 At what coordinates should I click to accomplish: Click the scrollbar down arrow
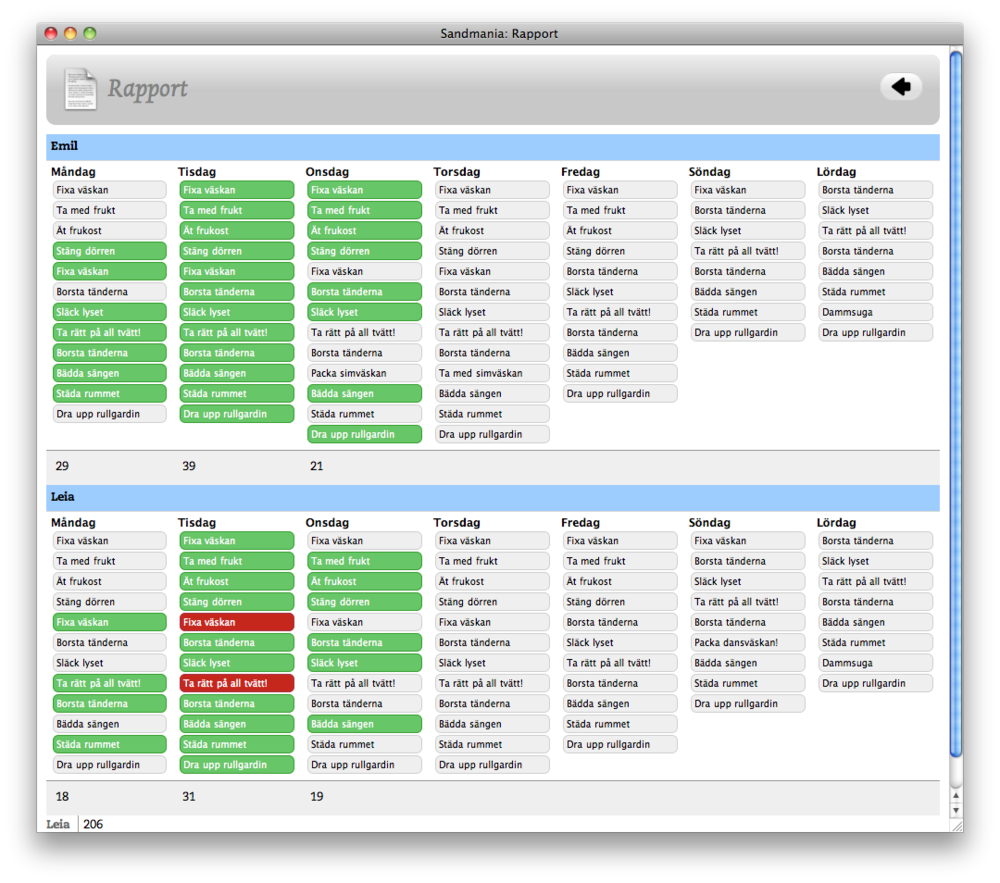click(x=955, y=809)
